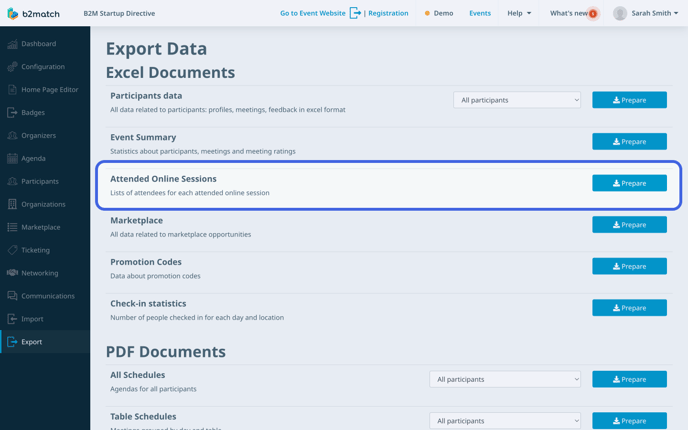Image resolution: width=688 pixels, height=430 pixels.
Task: Click the Attended Online Sessions heading
Action: point(163,179)
